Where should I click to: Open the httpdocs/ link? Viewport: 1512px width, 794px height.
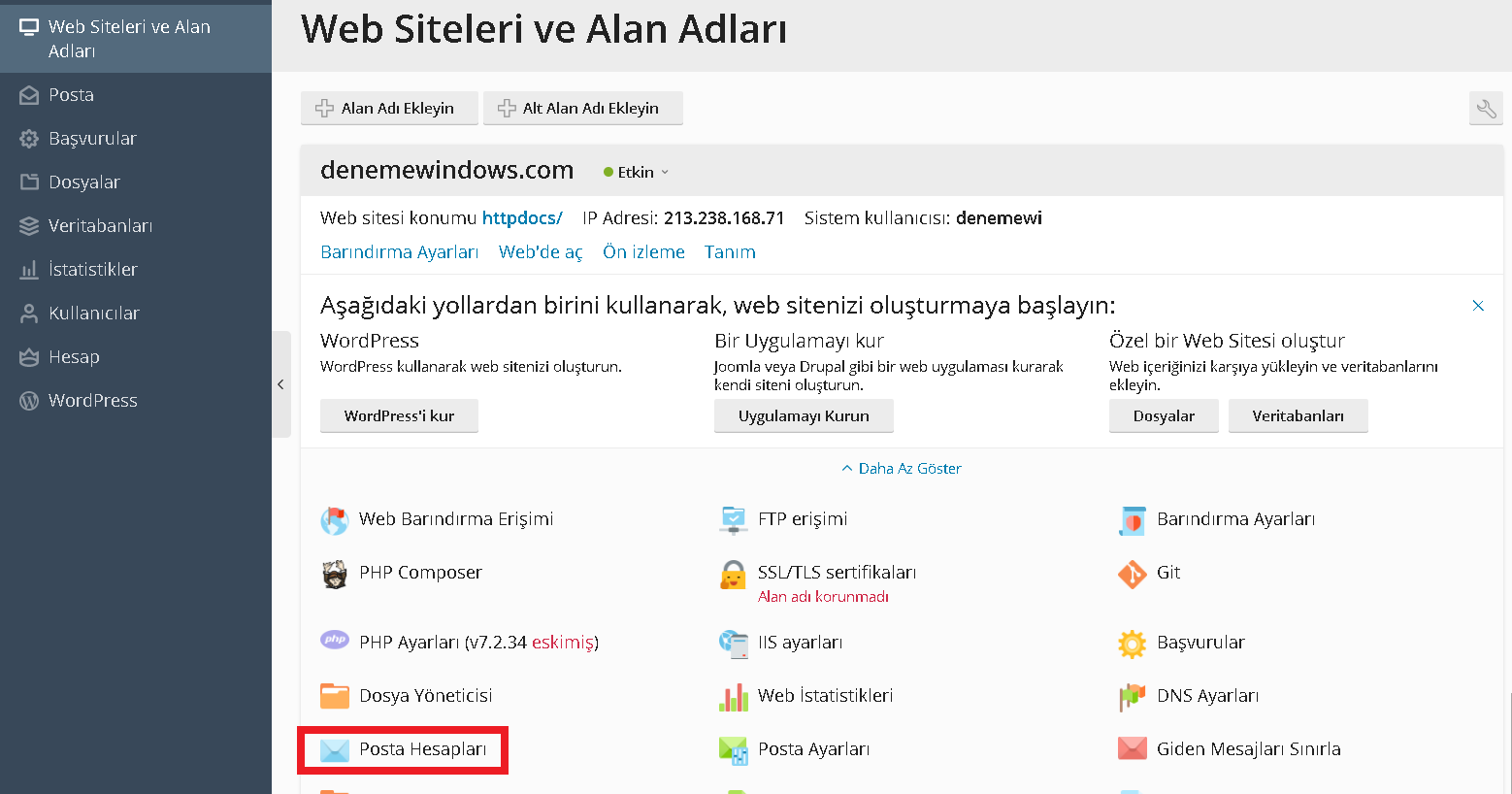522,218
